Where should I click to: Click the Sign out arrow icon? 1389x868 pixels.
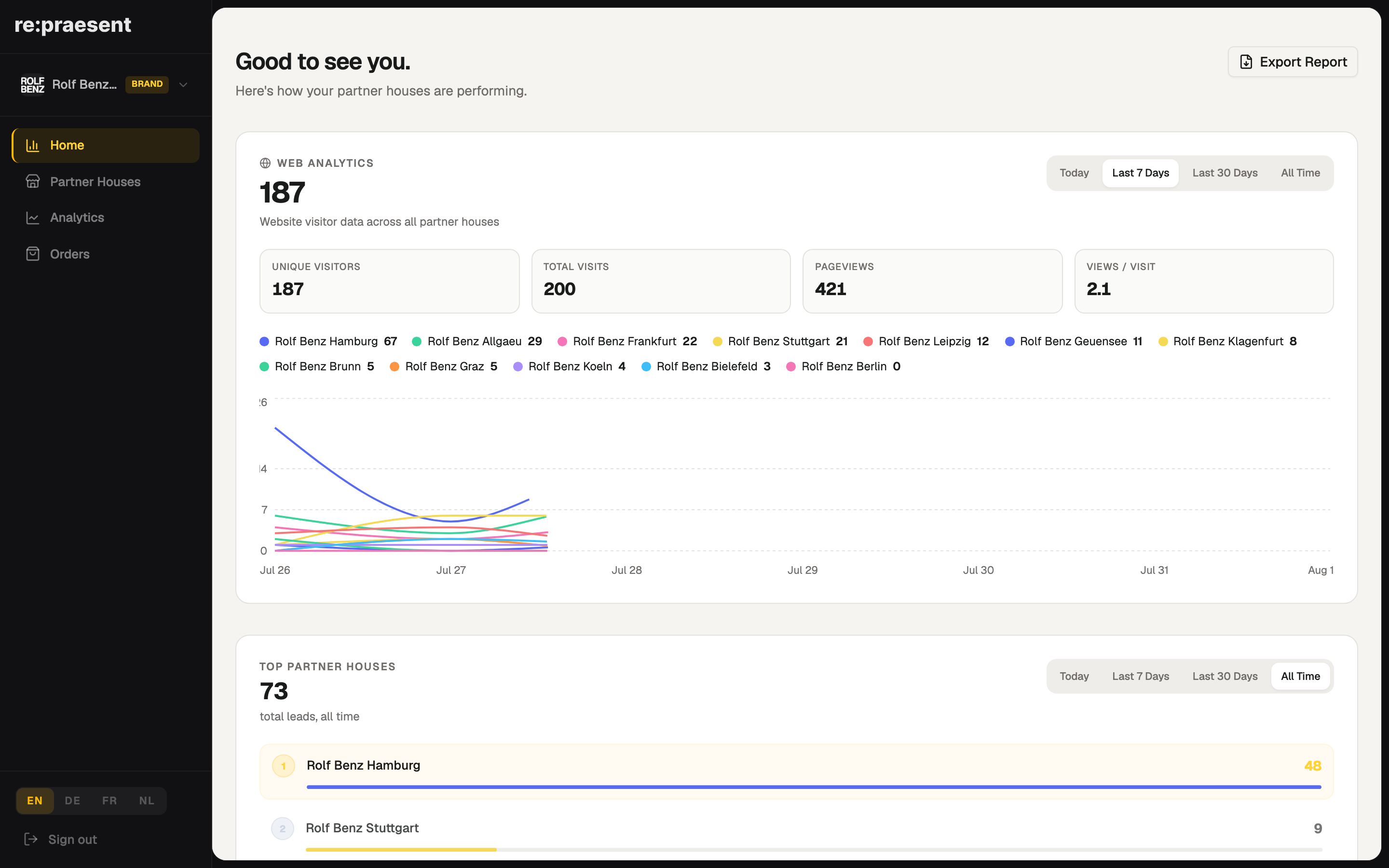pyautogui.click(x=31, y=839)
